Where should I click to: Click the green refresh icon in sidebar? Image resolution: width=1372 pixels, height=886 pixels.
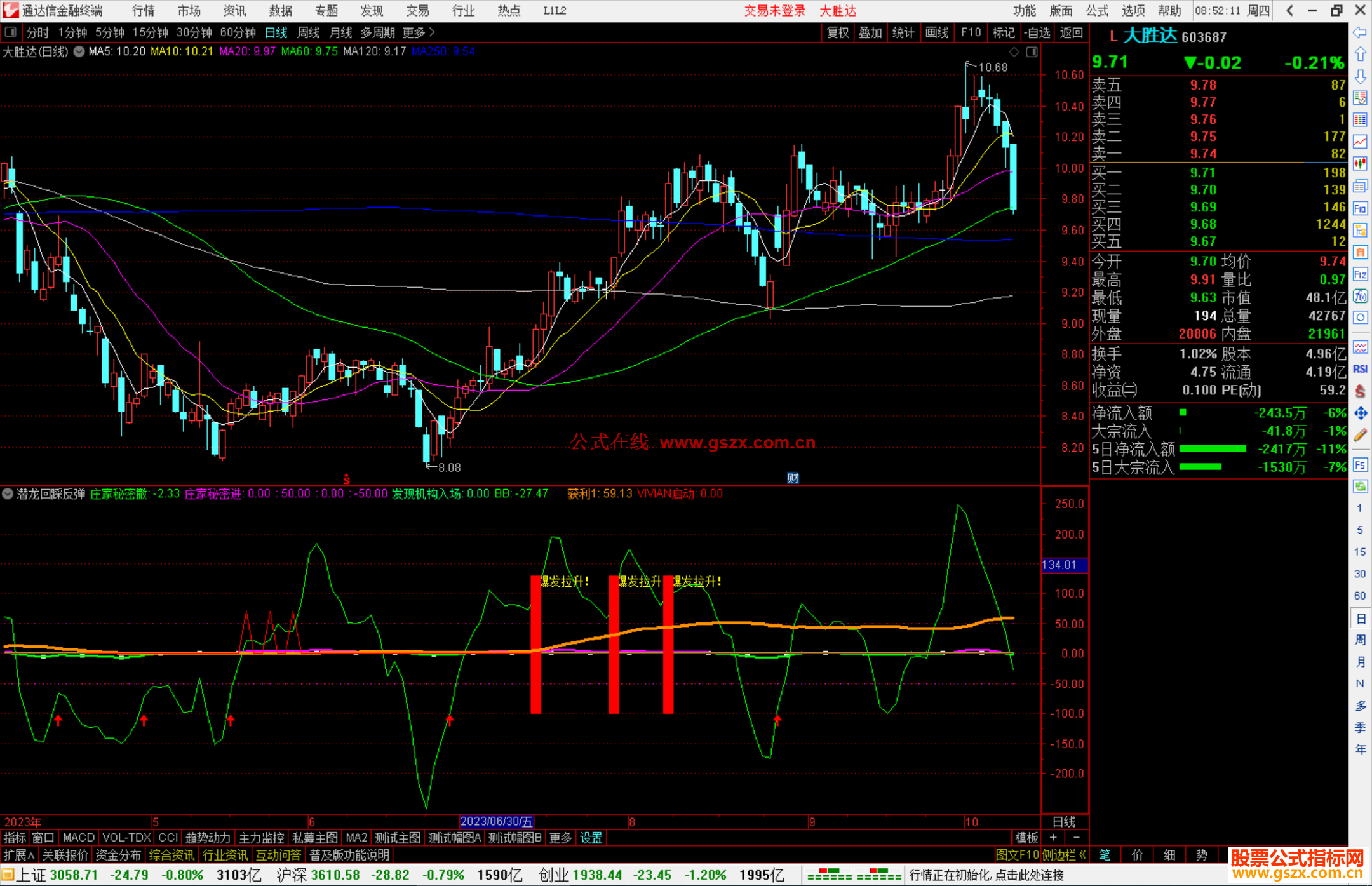point(1360,487)
